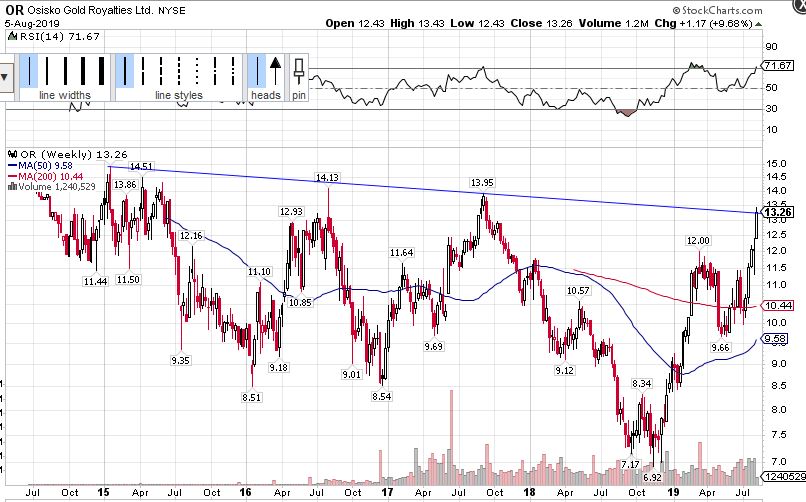This screenshot has height=502, width=806.
Task: Click the 13.95 high price label
Action: 482,183
